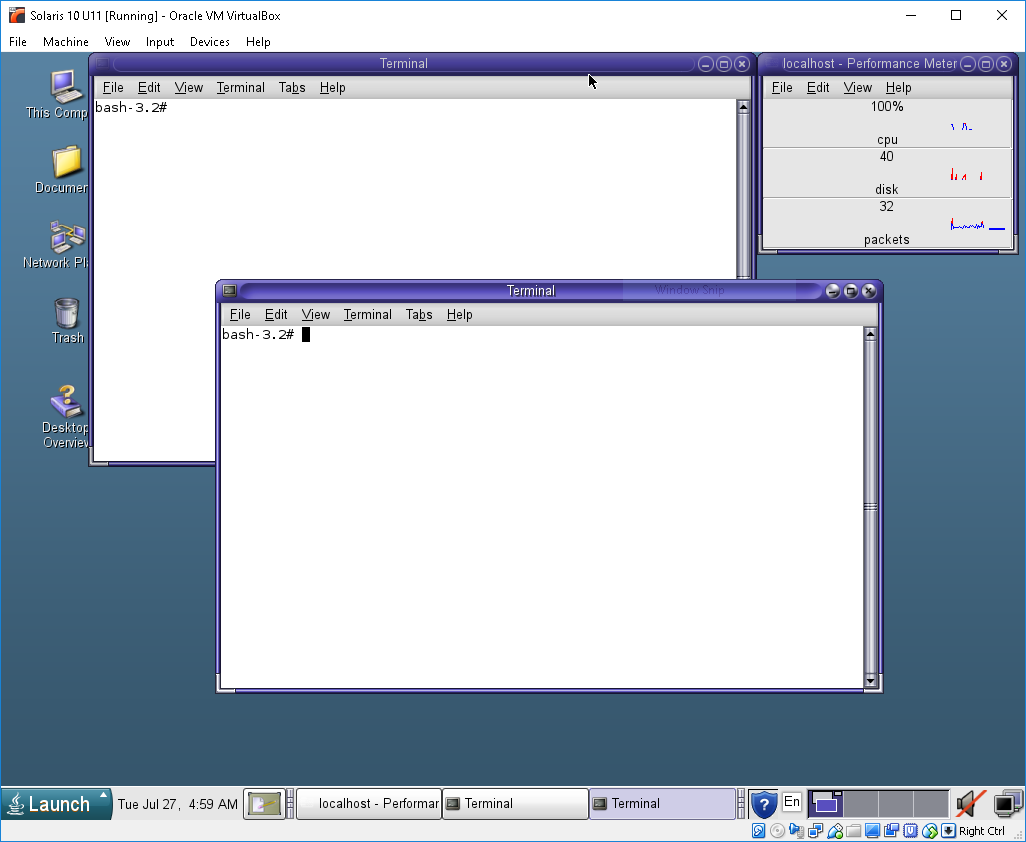Viewport: 1026px width, 842px height.
Task: Click the packets graph in Performance Meter
Action: (x=887, y=223)
